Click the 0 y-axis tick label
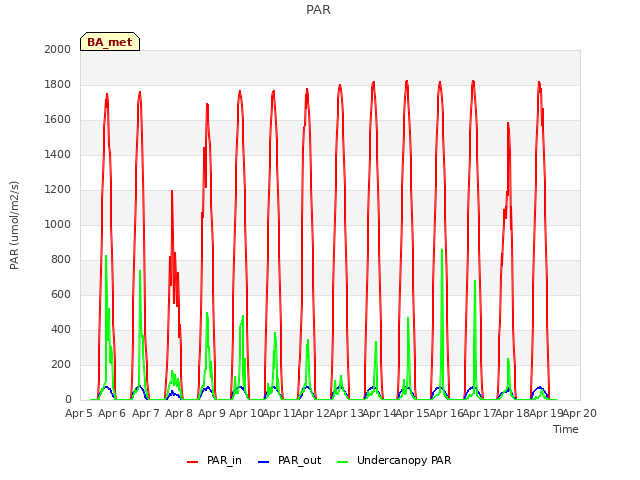 68,400
